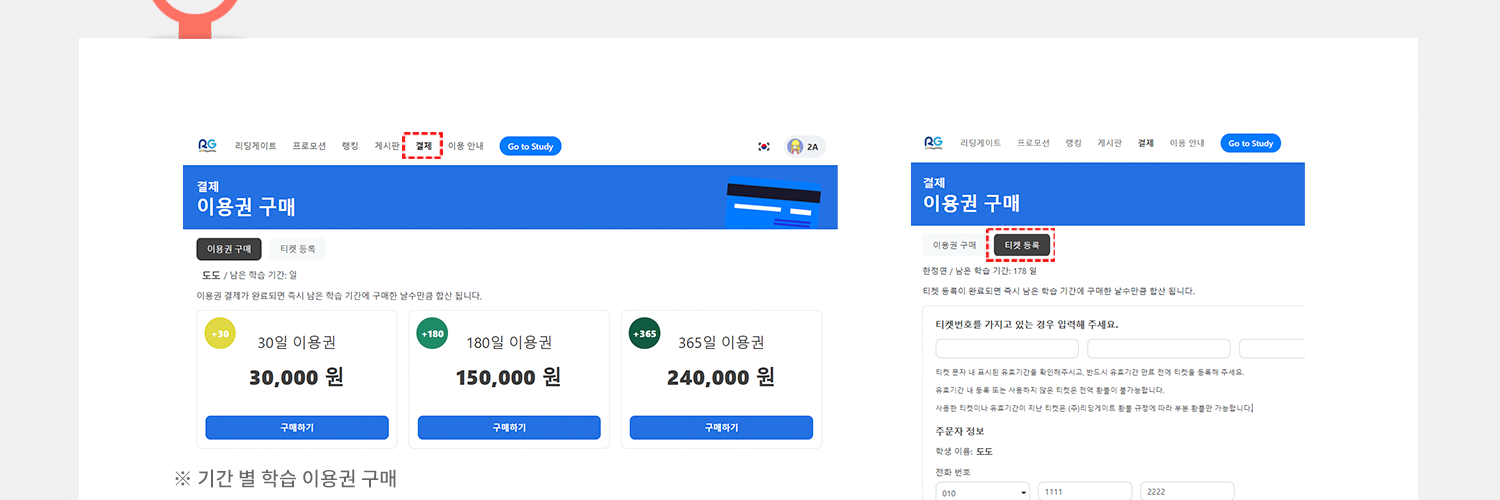This screenshot has height=500, width=1500.
Task: Click the RG logo in right screenshot
Action: 932,143
